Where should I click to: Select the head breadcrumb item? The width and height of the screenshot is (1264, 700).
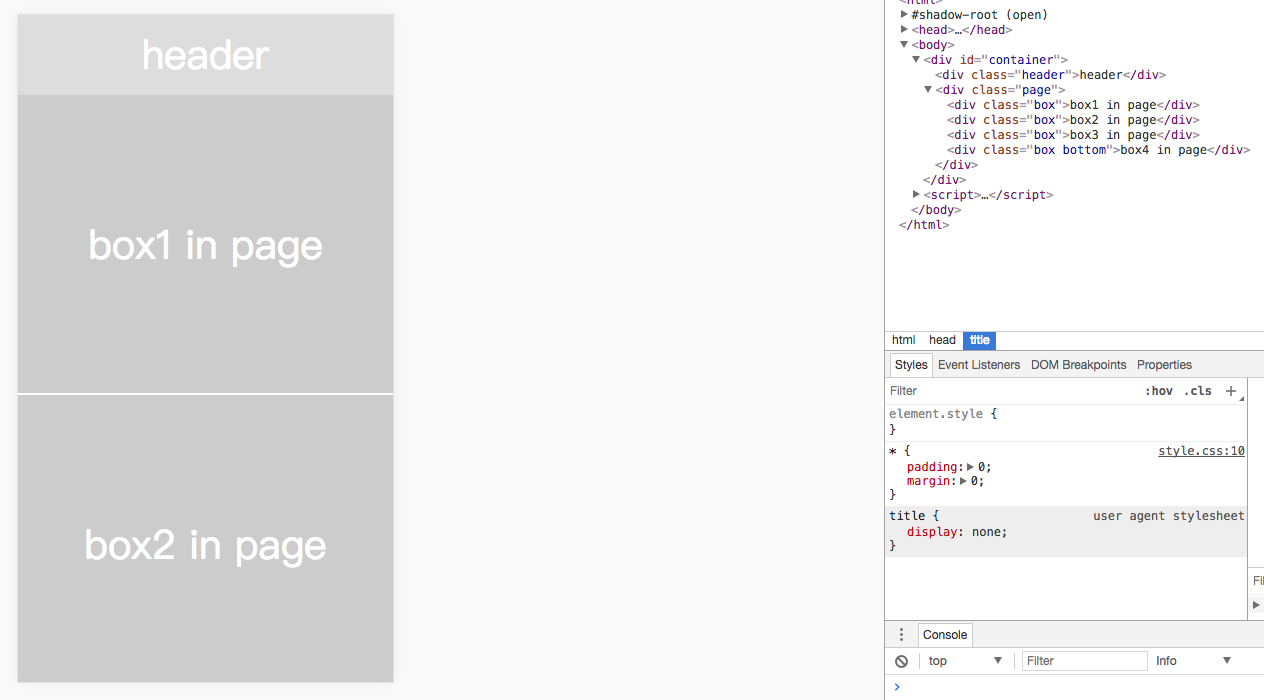942,340
